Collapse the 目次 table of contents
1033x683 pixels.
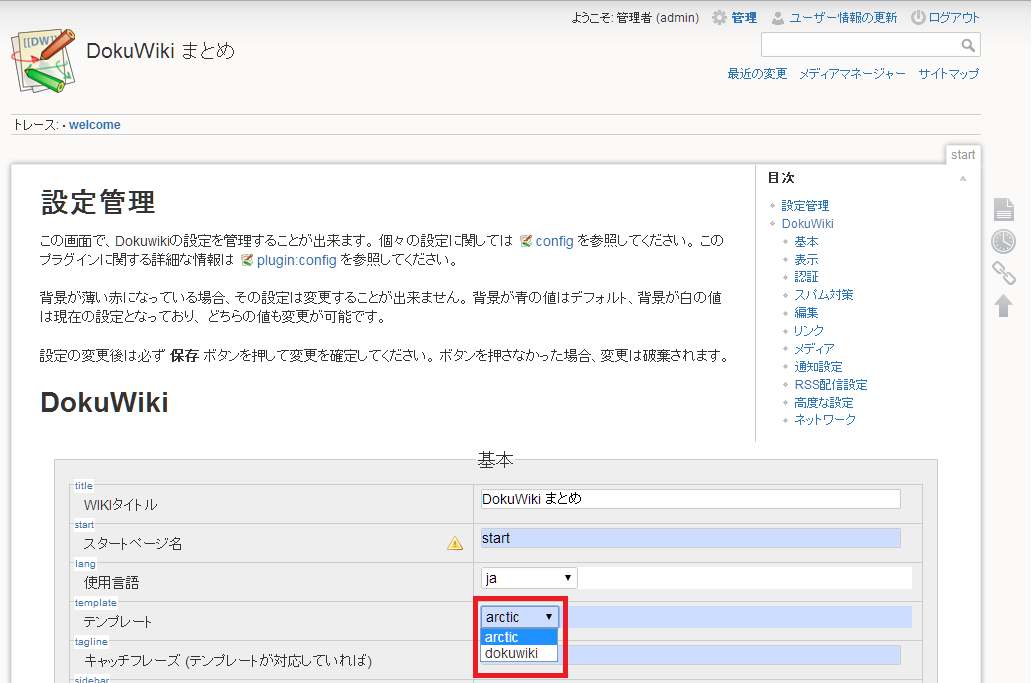963,178
